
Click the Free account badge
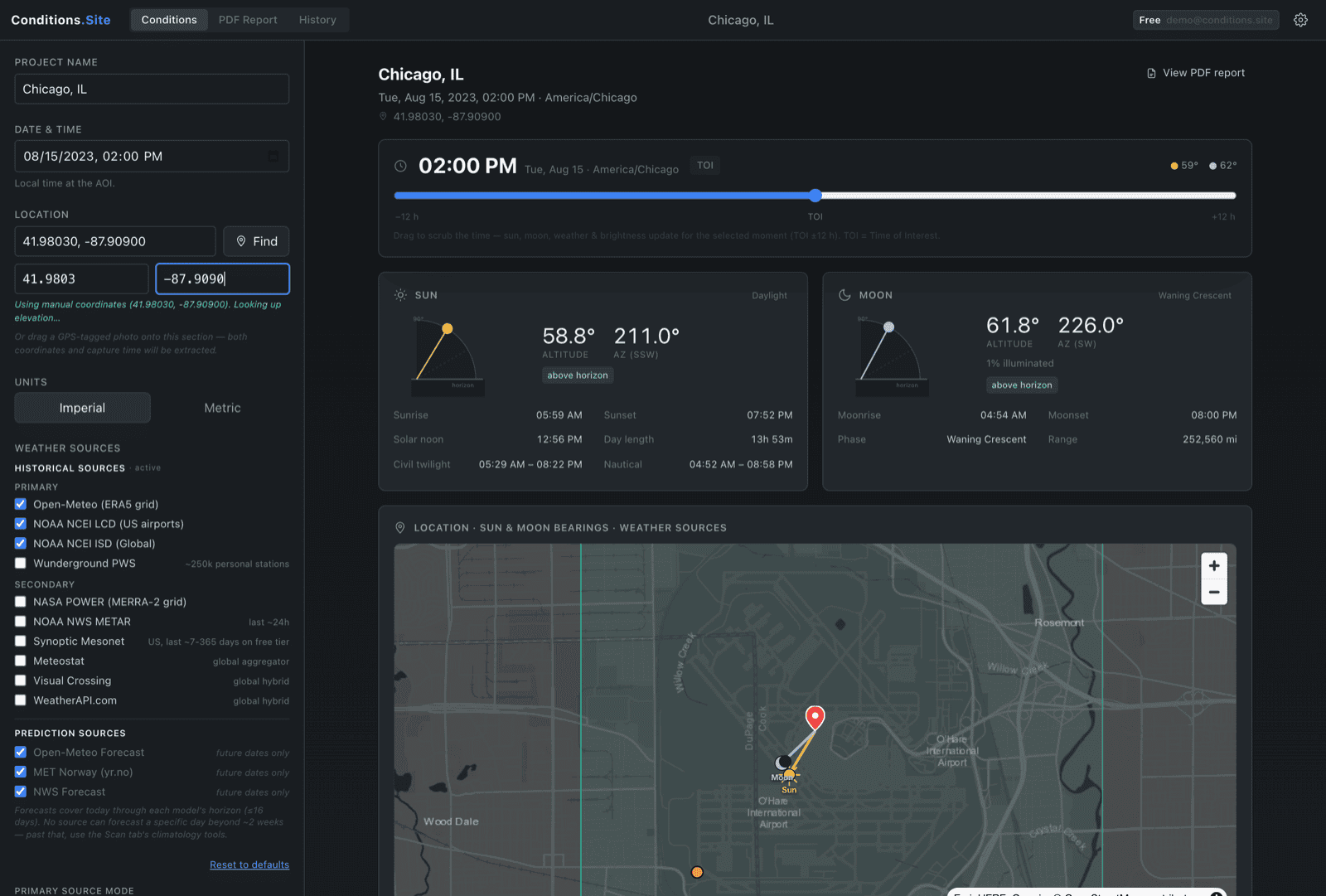coord(1206,20)
